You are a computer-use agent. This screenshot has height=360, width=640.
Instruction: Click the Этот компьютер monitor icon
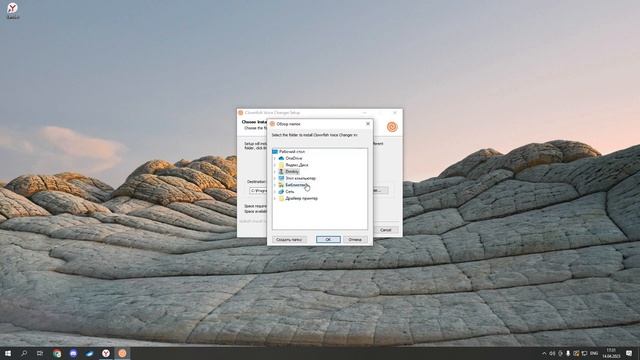tap(281, 178)
